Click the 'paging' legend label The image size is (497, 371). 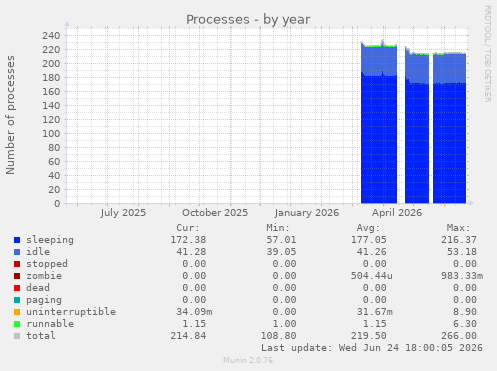pos(44,300)
